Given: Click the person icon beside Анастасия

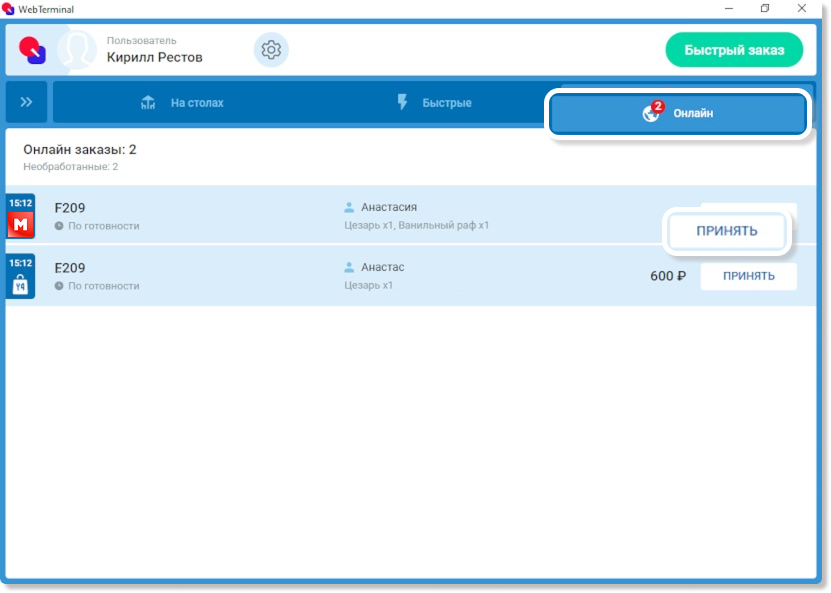Looking at the screenshot, I should 349,208.
